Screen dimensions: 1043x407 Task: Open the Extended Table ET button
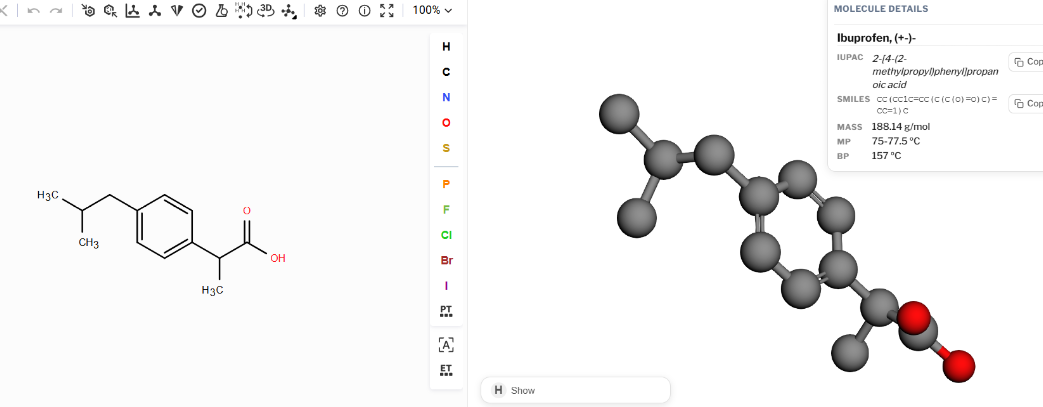[x=446, y=370]
